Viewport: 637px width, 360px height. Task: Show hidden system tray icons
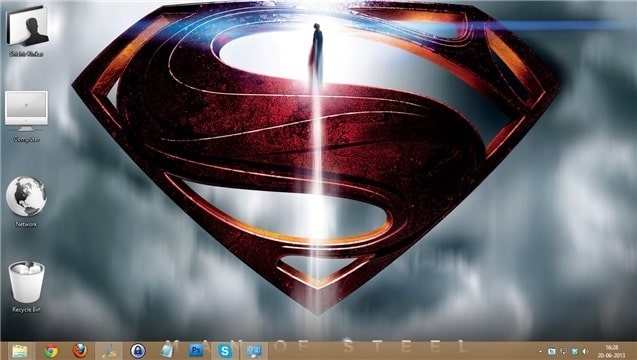click(540, 351)
